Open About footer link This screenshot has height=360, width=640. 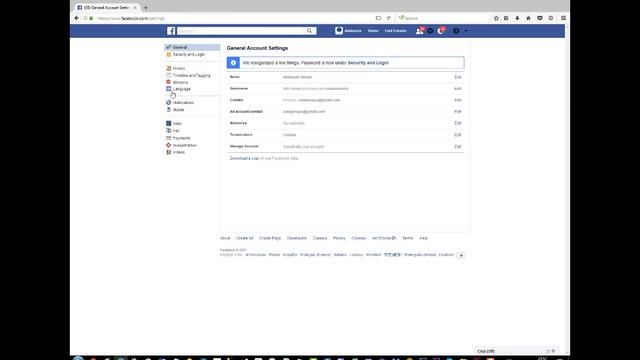(225, 238)
